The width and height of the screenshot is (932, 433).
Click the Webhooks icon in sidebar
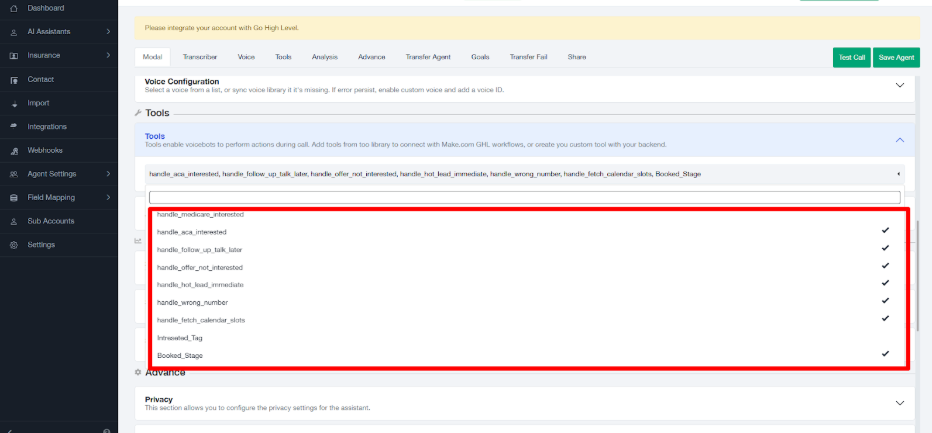point(14,151)
